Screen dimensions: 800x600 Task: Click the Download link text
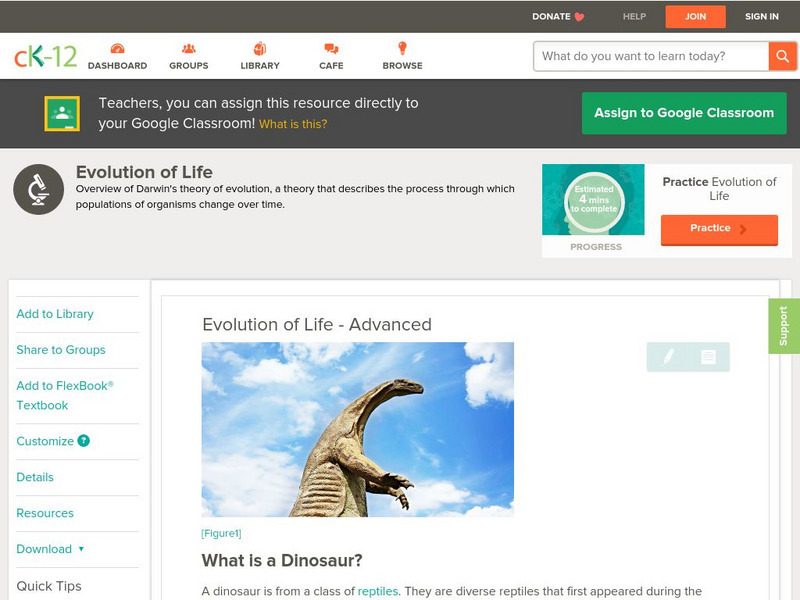coord(44,549)
